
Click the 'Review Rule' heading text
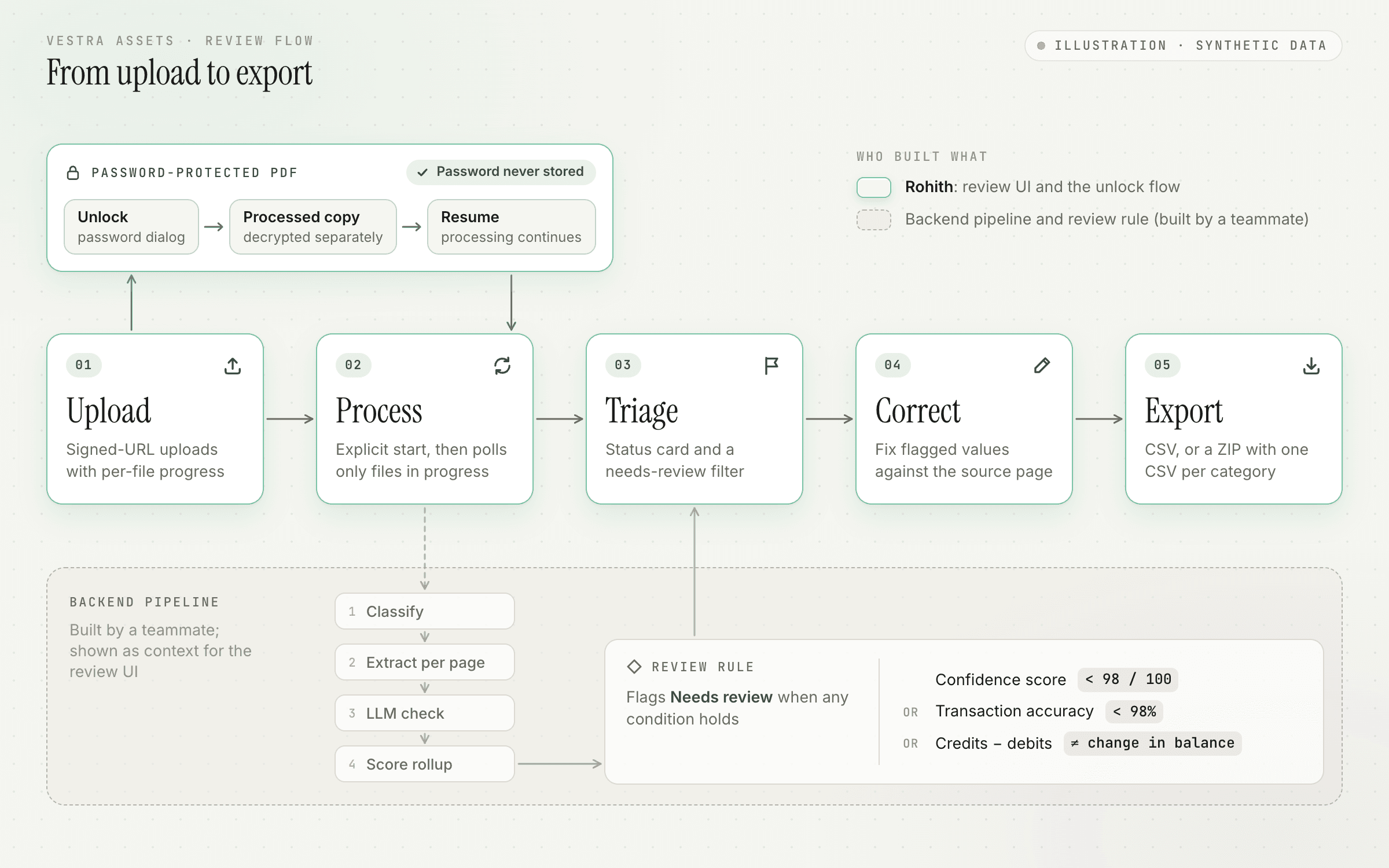(703, 667)
